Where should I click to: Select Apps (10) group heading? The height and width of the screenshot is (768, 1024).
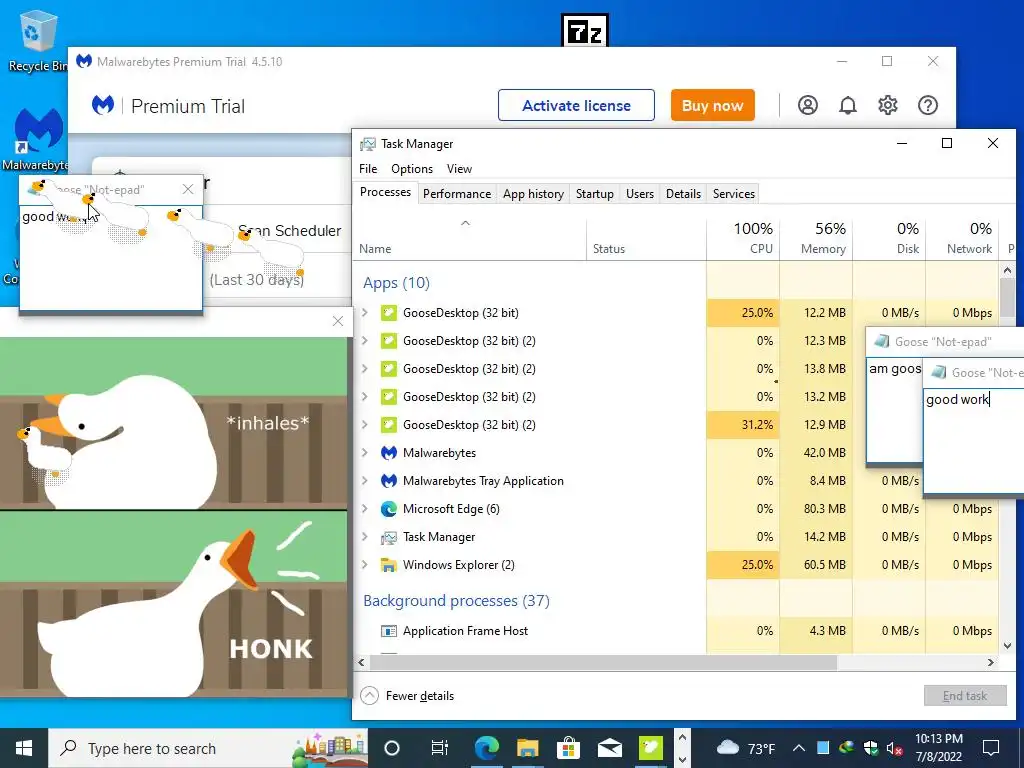tap(396, 283)
